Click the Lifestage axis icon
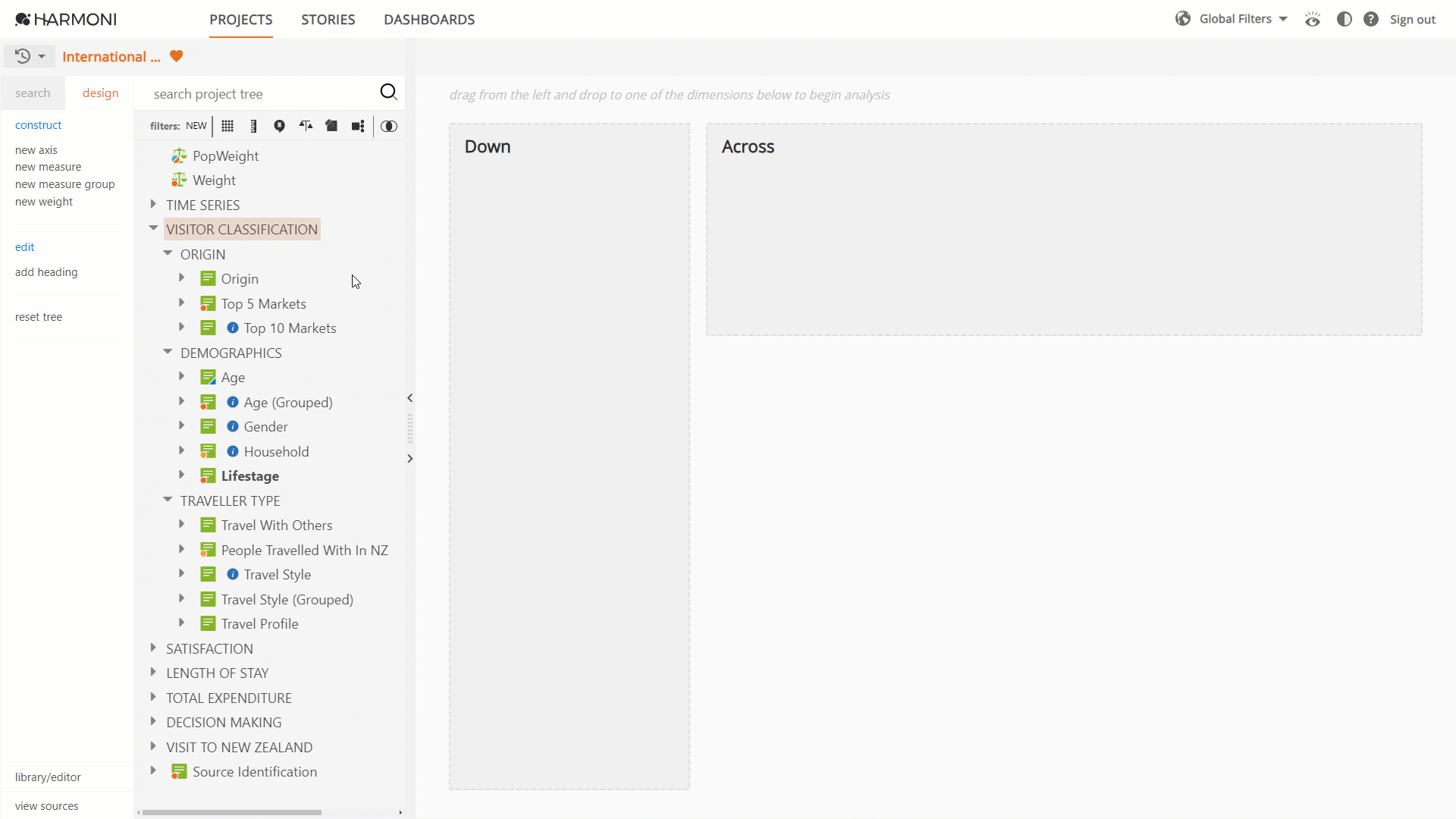1456x819 pixels. click(208, 475)
